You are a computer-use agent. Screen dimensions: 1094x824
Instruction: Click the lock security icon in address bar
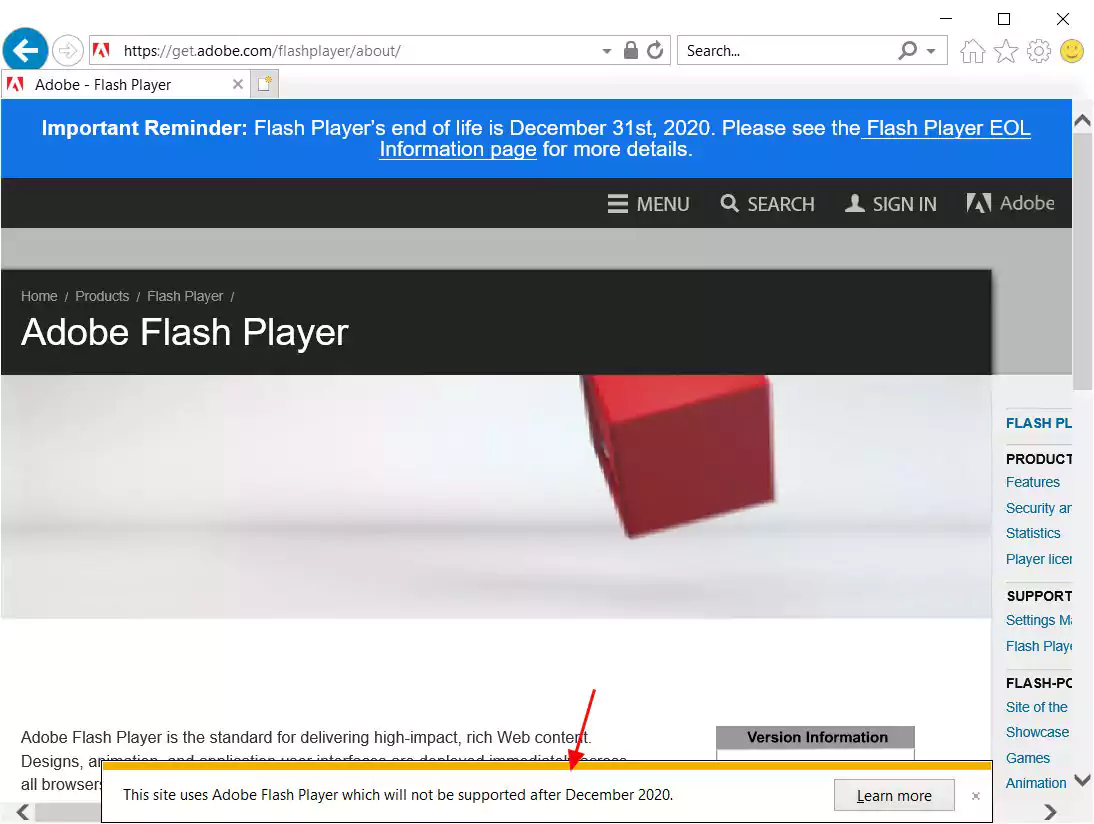click(x=631, y=50)
